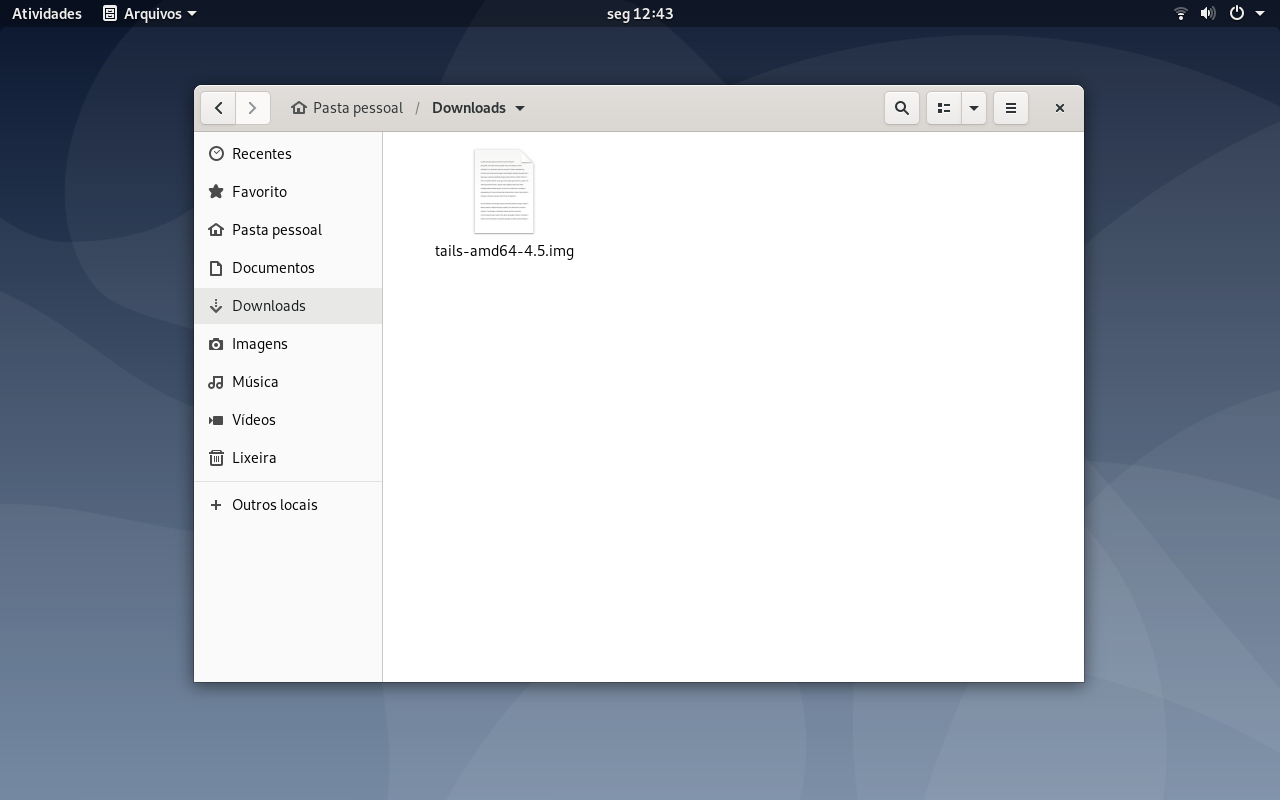Screen dimensions: 1280x800
Task: Click the Imagens camera icon
Action: tap(216, 344)
